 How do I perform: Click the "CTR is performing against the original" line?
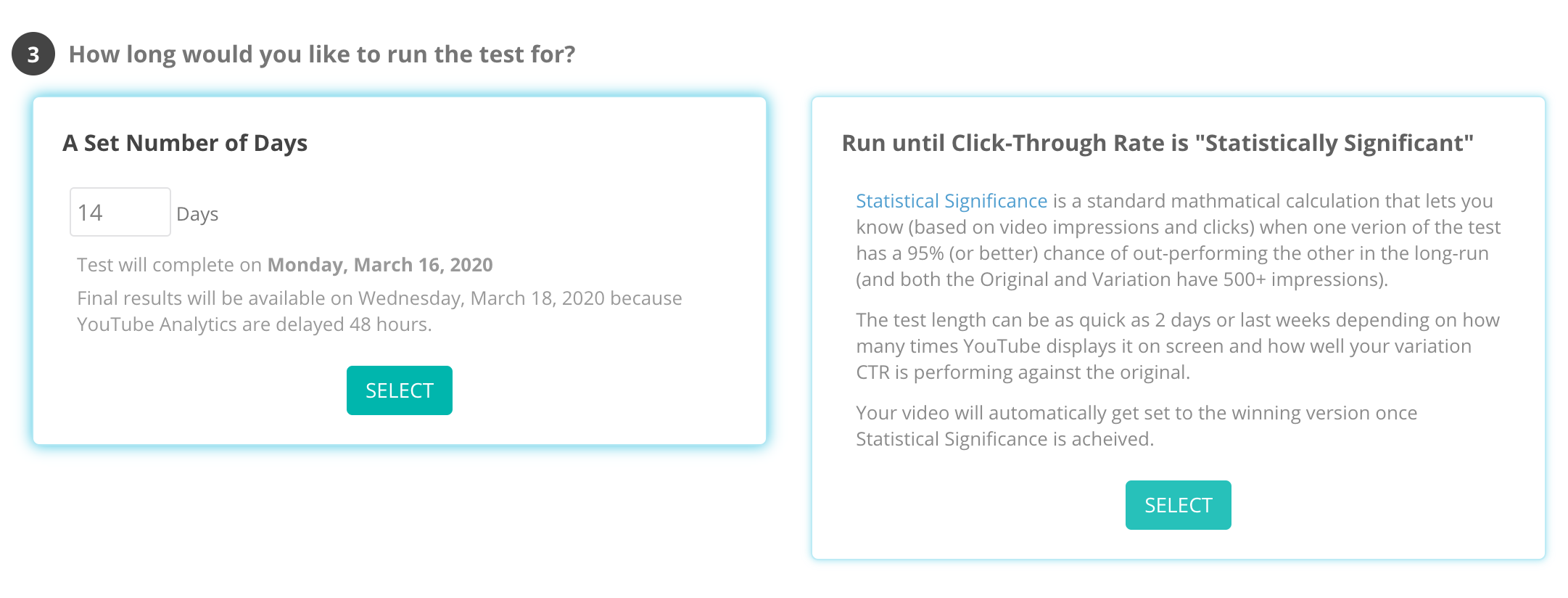[x=1023, y=372]
